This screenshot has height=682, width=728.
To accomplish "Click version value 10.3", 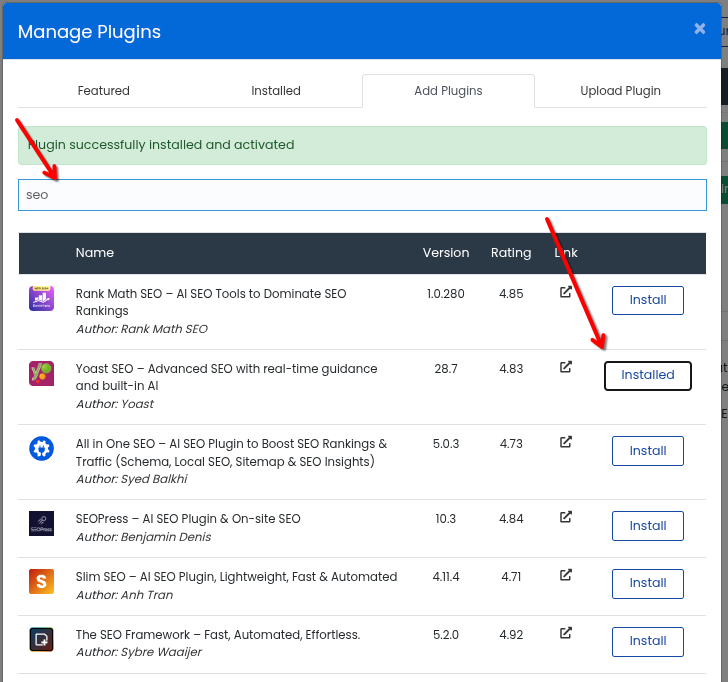I will coord(446,519).
